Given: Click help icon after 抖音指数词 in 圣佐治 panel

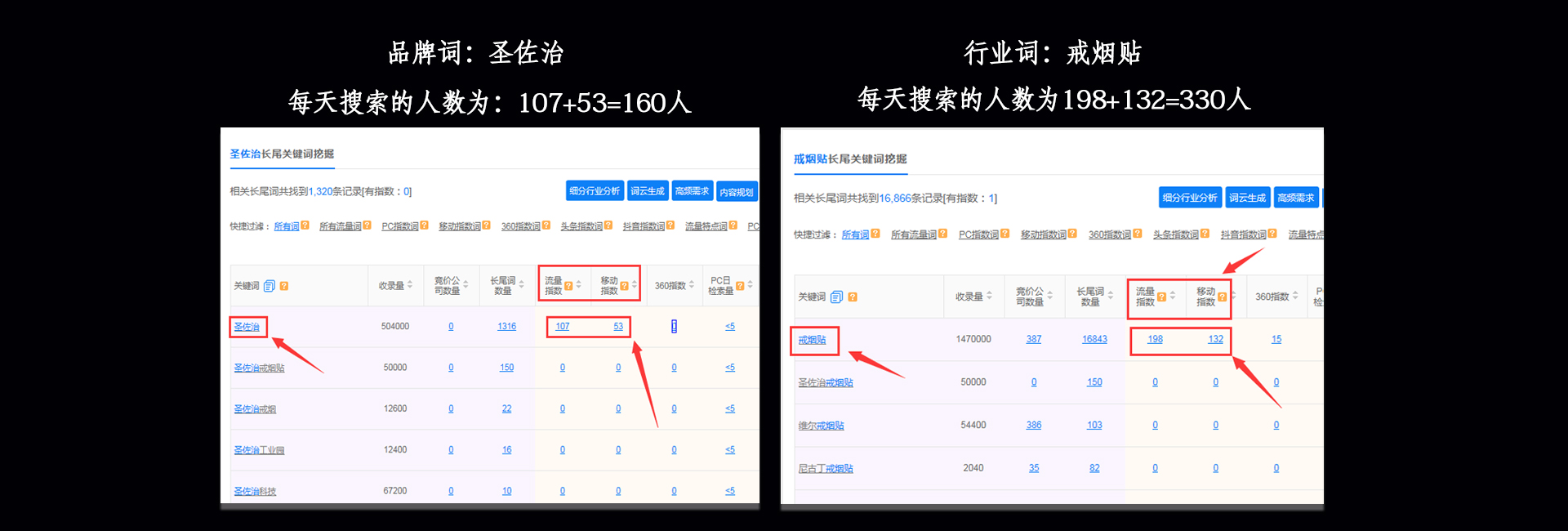Looking at the screenshot, I should click(670, 225).
